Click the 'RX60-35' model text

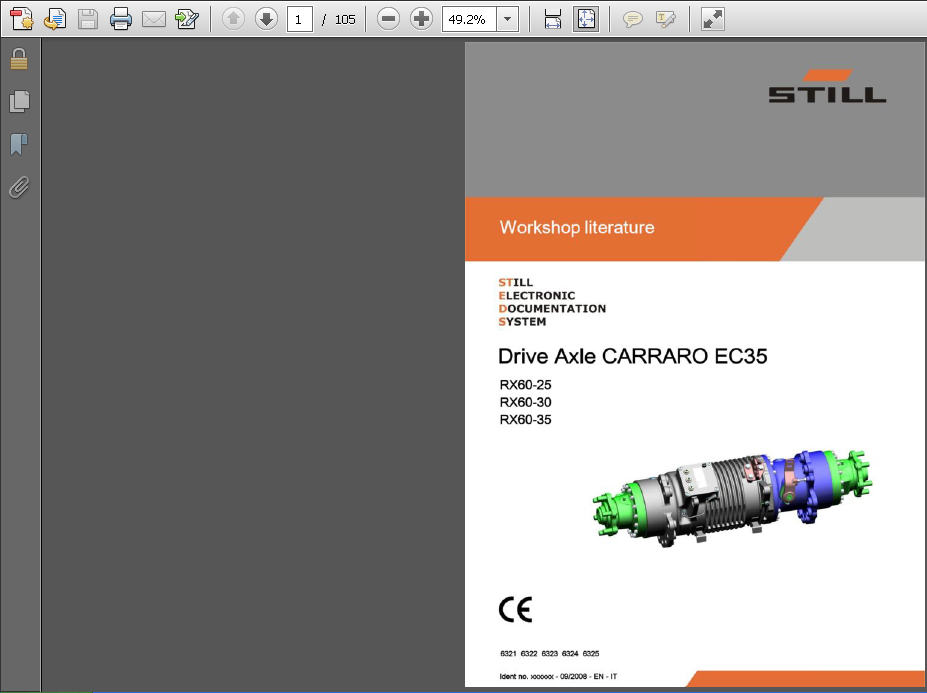(x=525, y=420)
